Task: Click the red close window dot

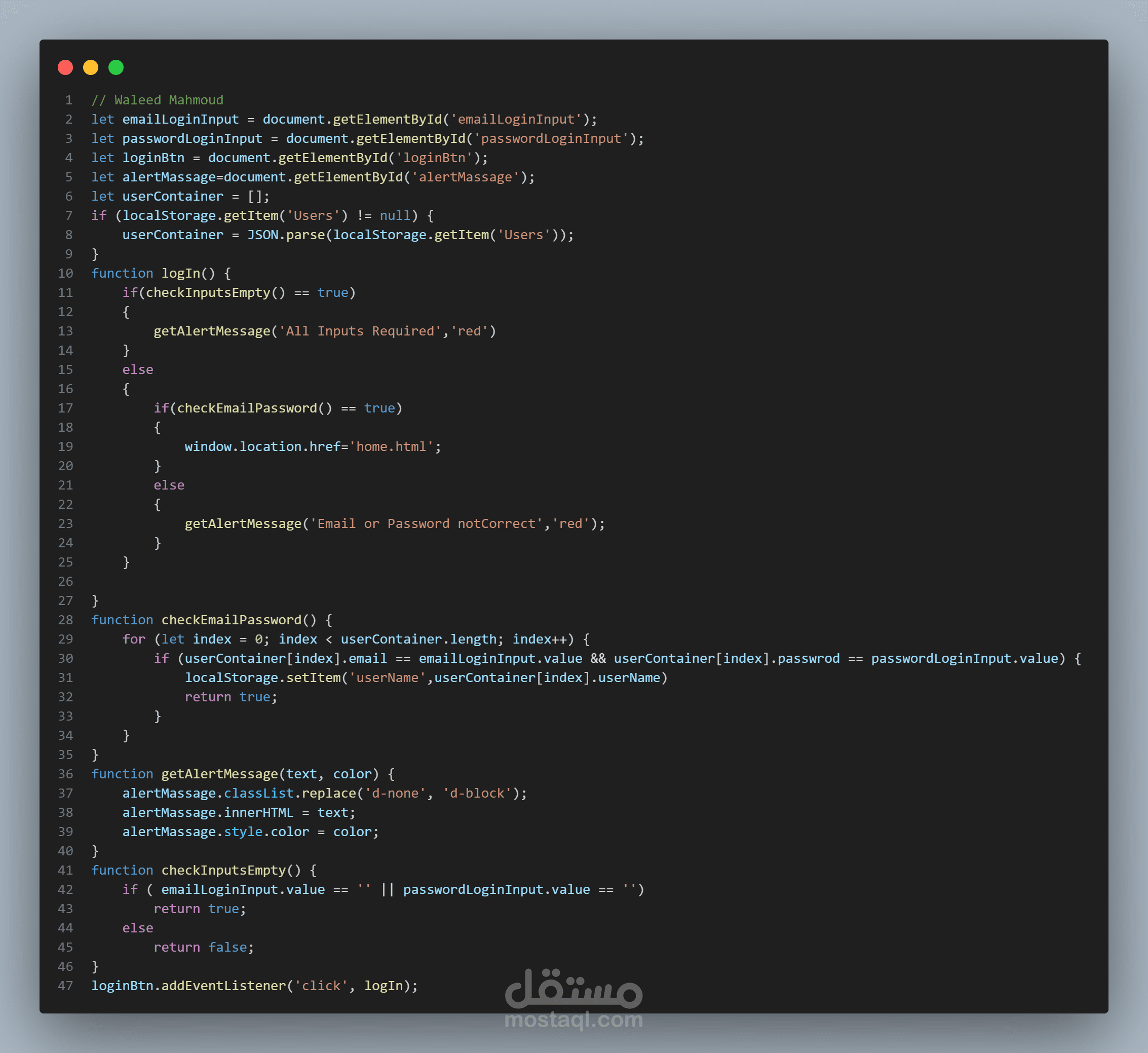Action: click(x=65, y=67)
